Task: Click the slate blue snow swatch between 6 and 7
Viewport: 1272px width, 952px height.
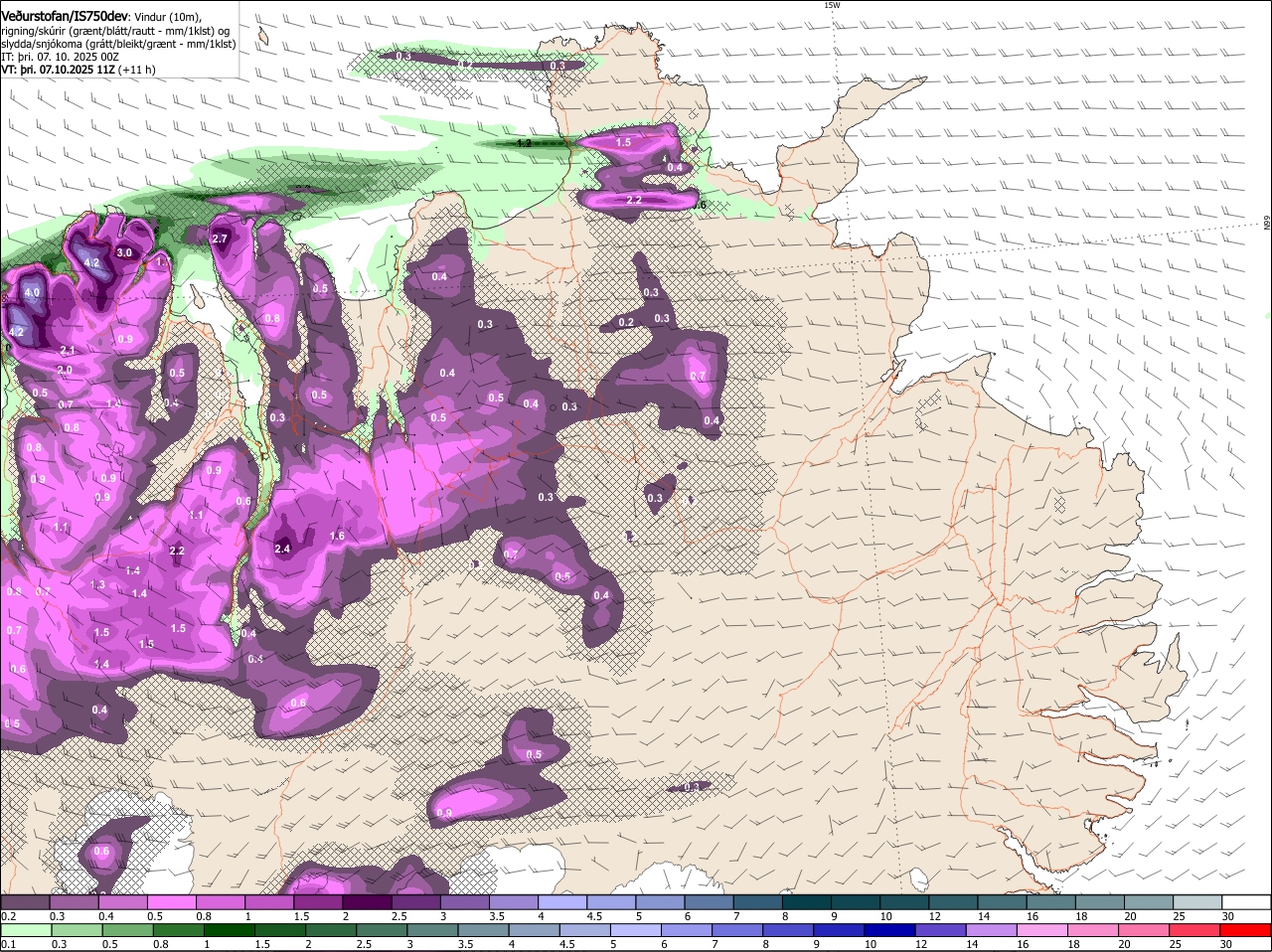Action: click(709, 901)
